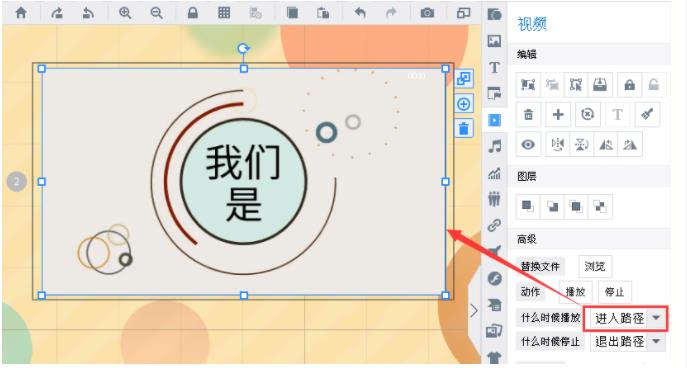
Task: Open the graduation cap icon in sidebar
Action: [x=494, y=304]
